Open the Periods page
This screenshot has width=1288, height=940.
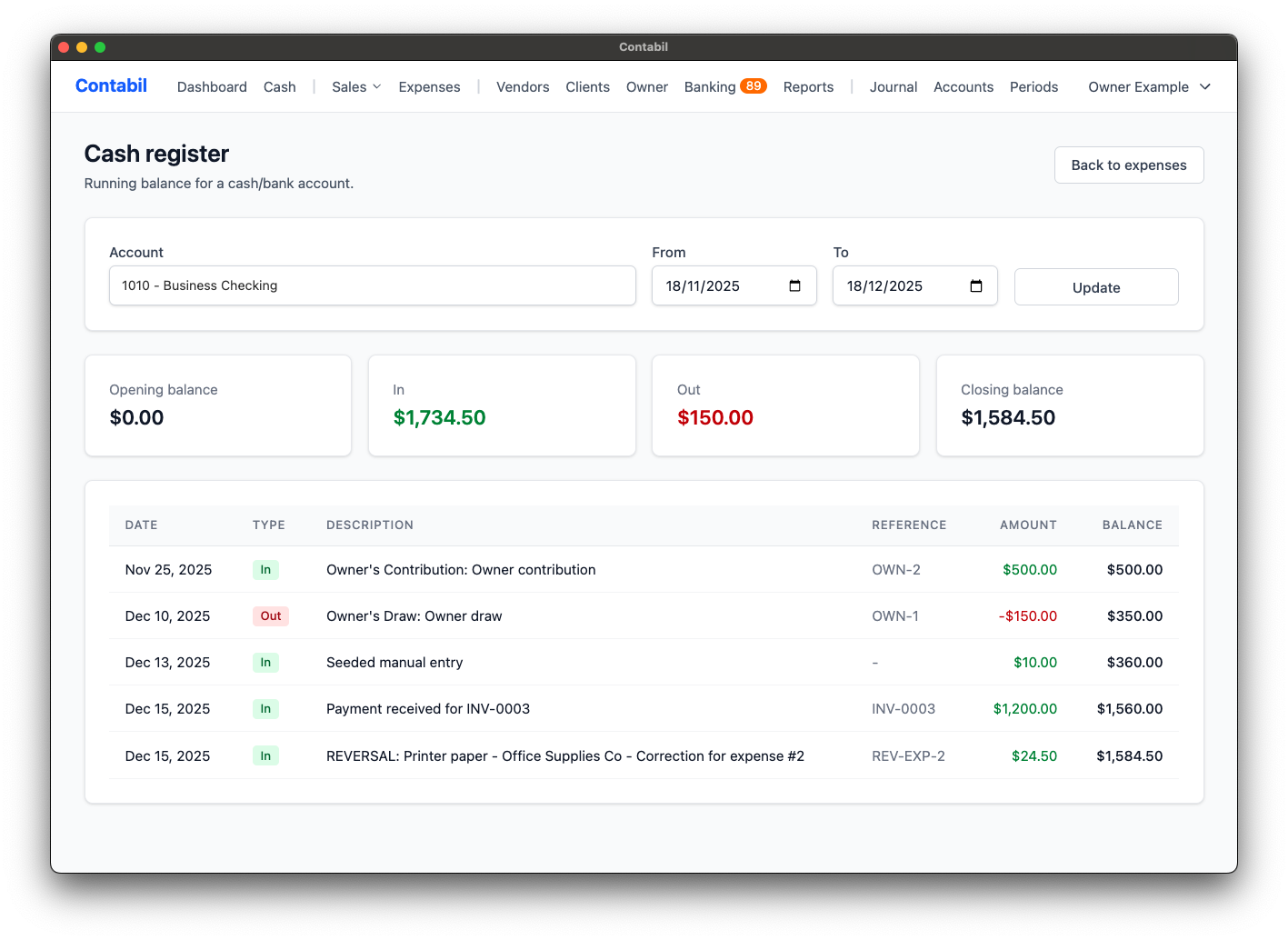1033,86
